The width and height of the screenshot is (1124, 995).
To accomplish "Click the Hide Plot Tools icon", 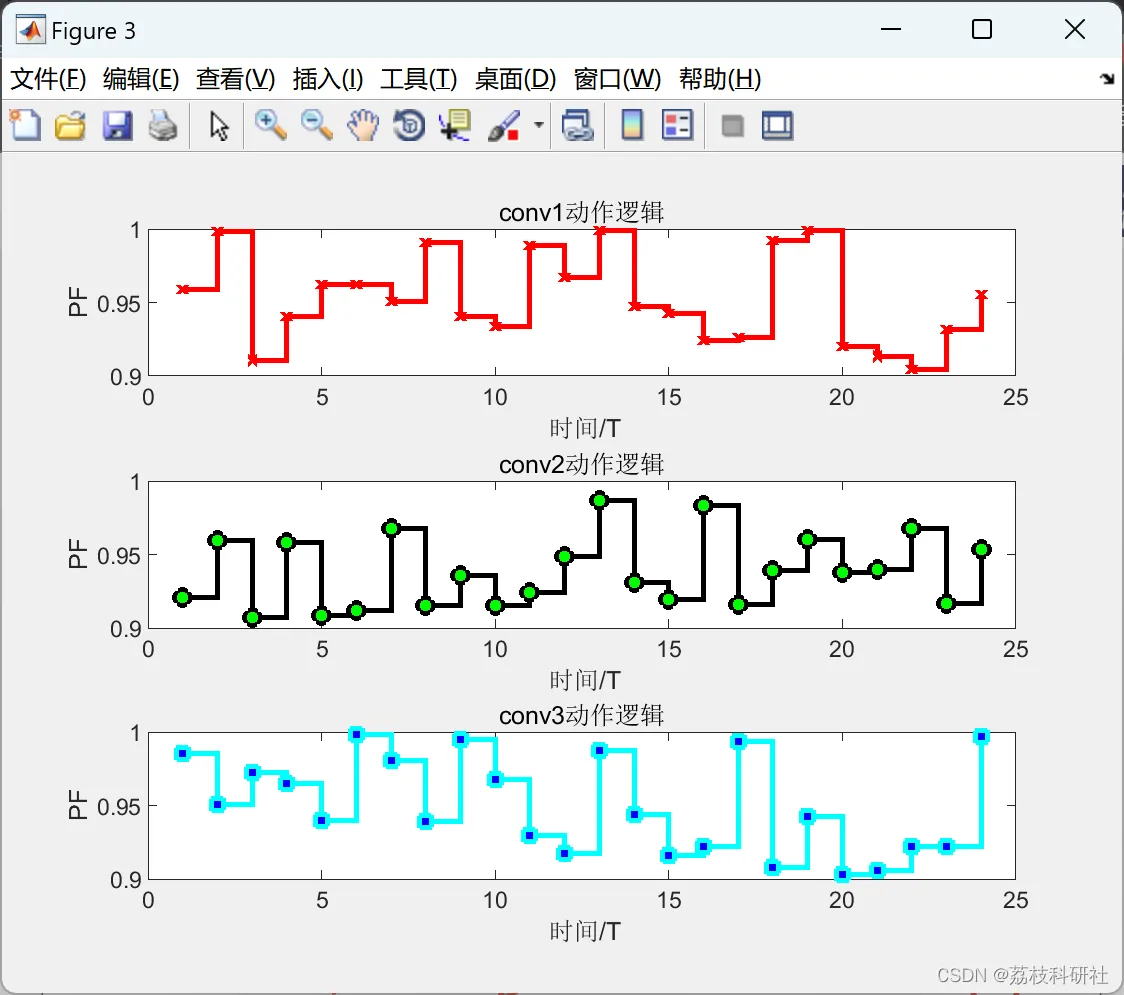I will pos(732,126).
